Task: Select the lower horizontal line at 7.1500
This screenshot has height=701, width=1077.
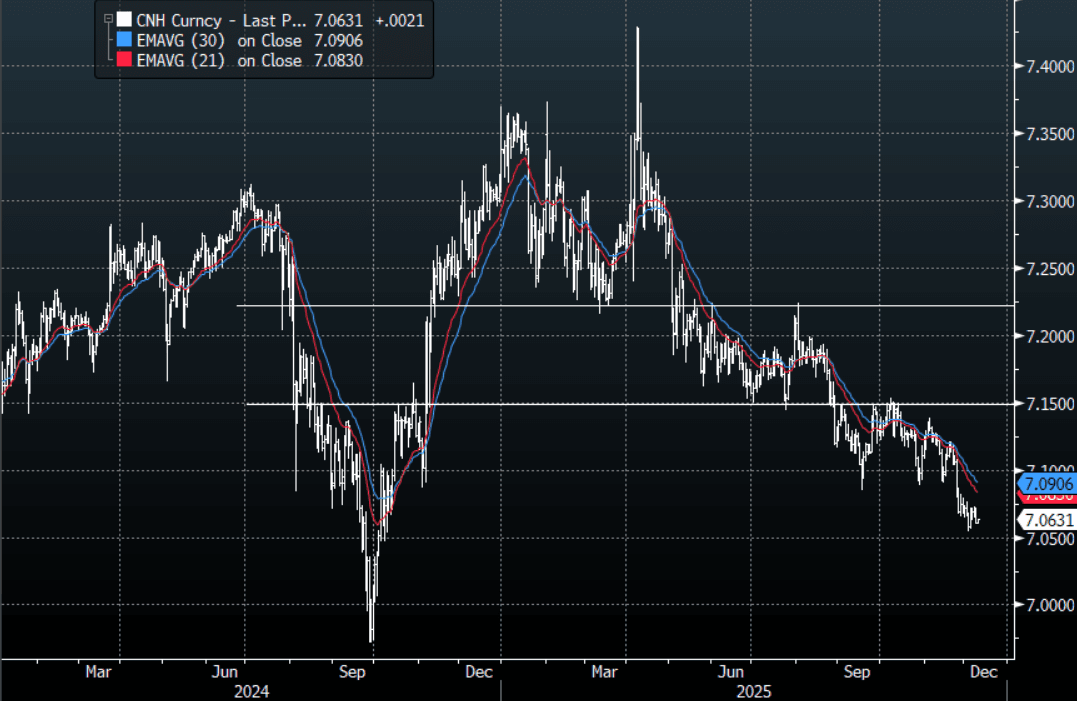Action: coord(600,404)
